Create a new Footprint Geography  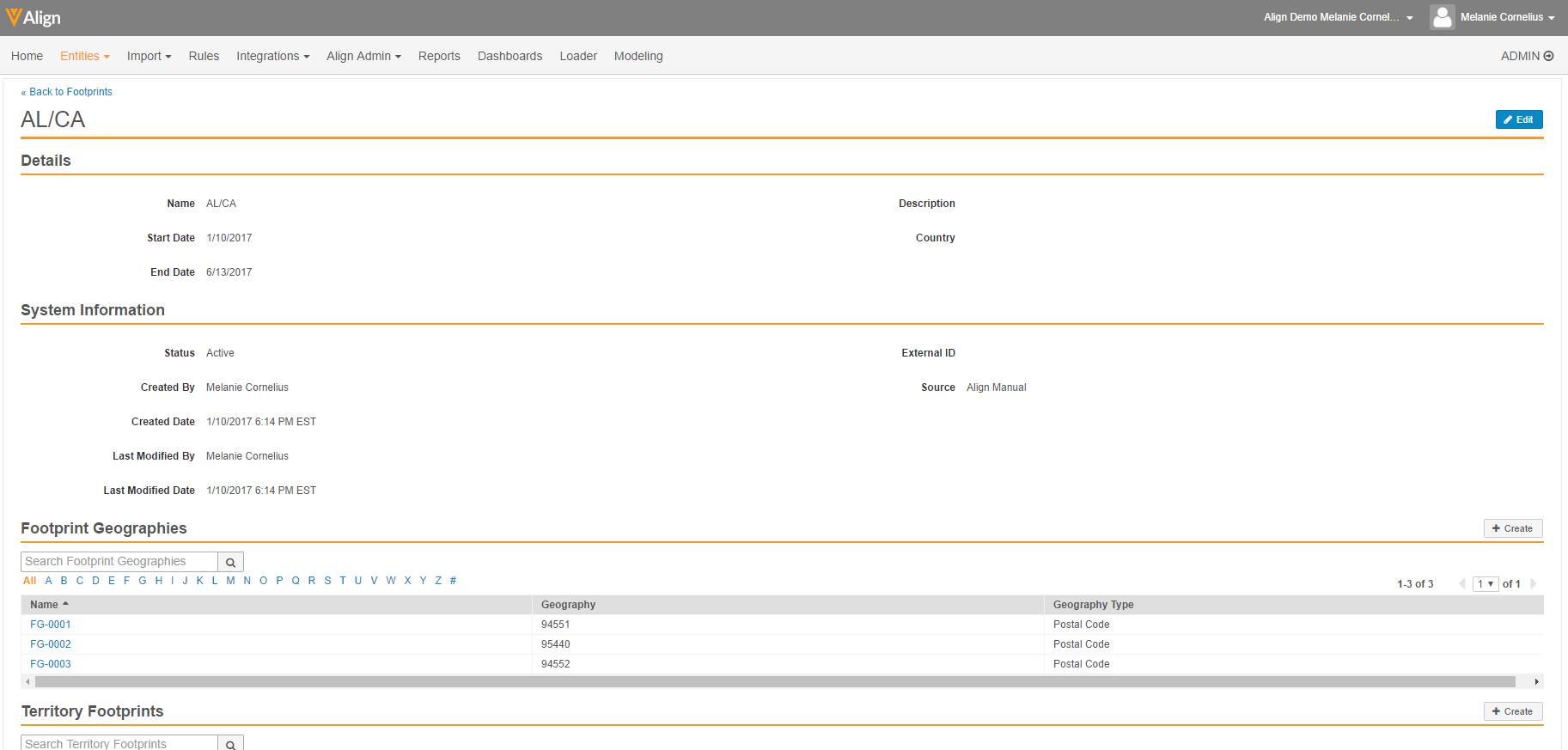(x=1512, y=528)
